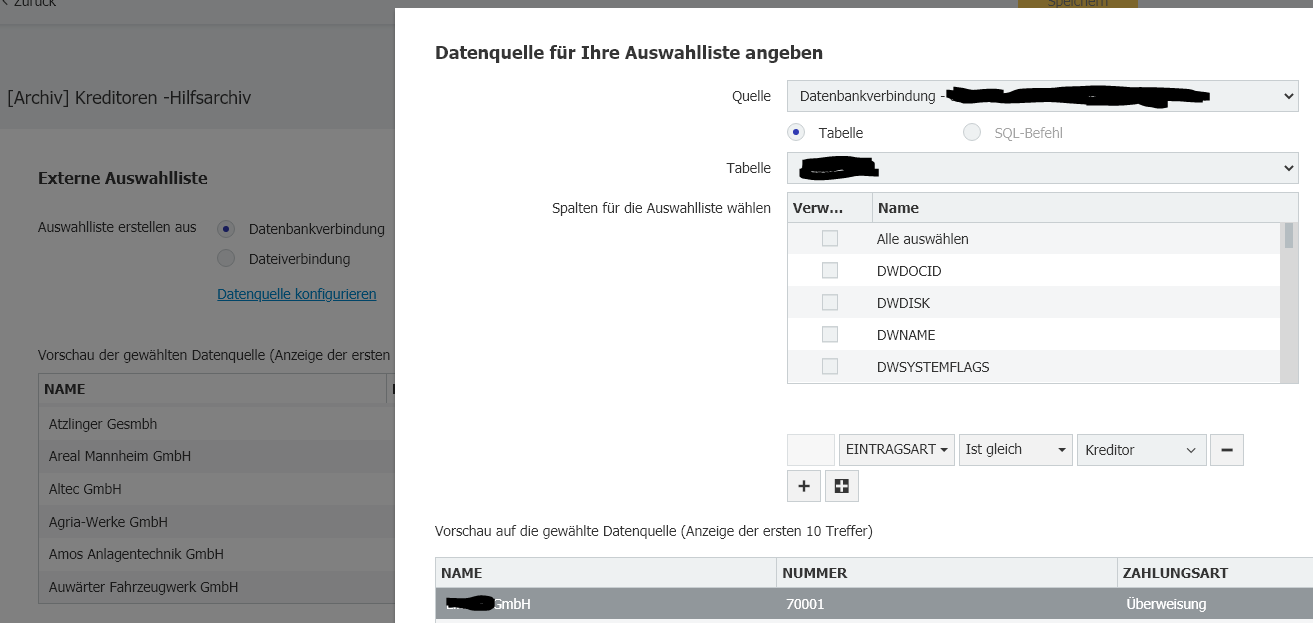Check the Alle auswählen checkbox

point(829,239)
